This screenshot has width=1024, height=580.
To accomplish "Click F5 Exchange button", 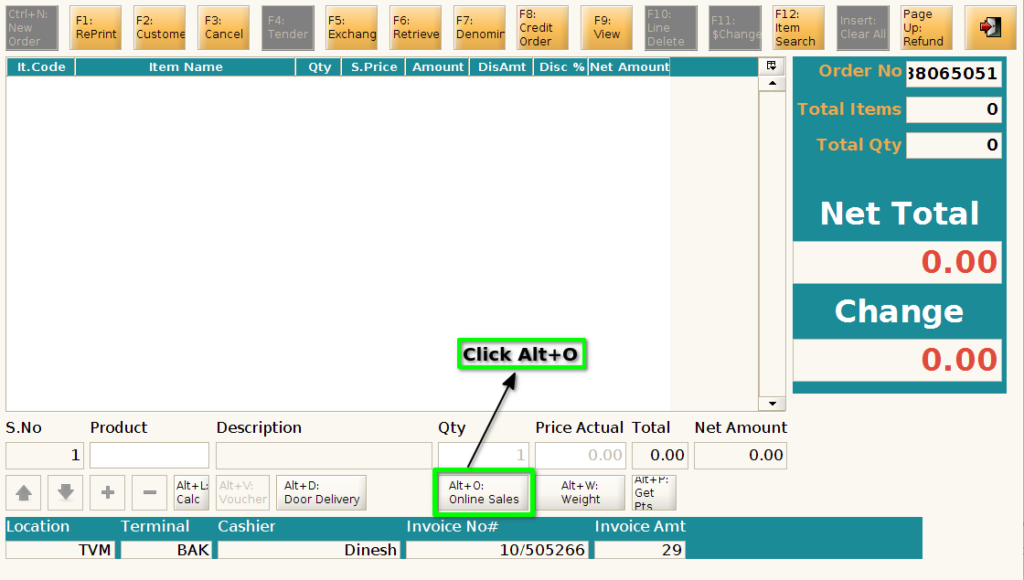I will tap(351, 27).
